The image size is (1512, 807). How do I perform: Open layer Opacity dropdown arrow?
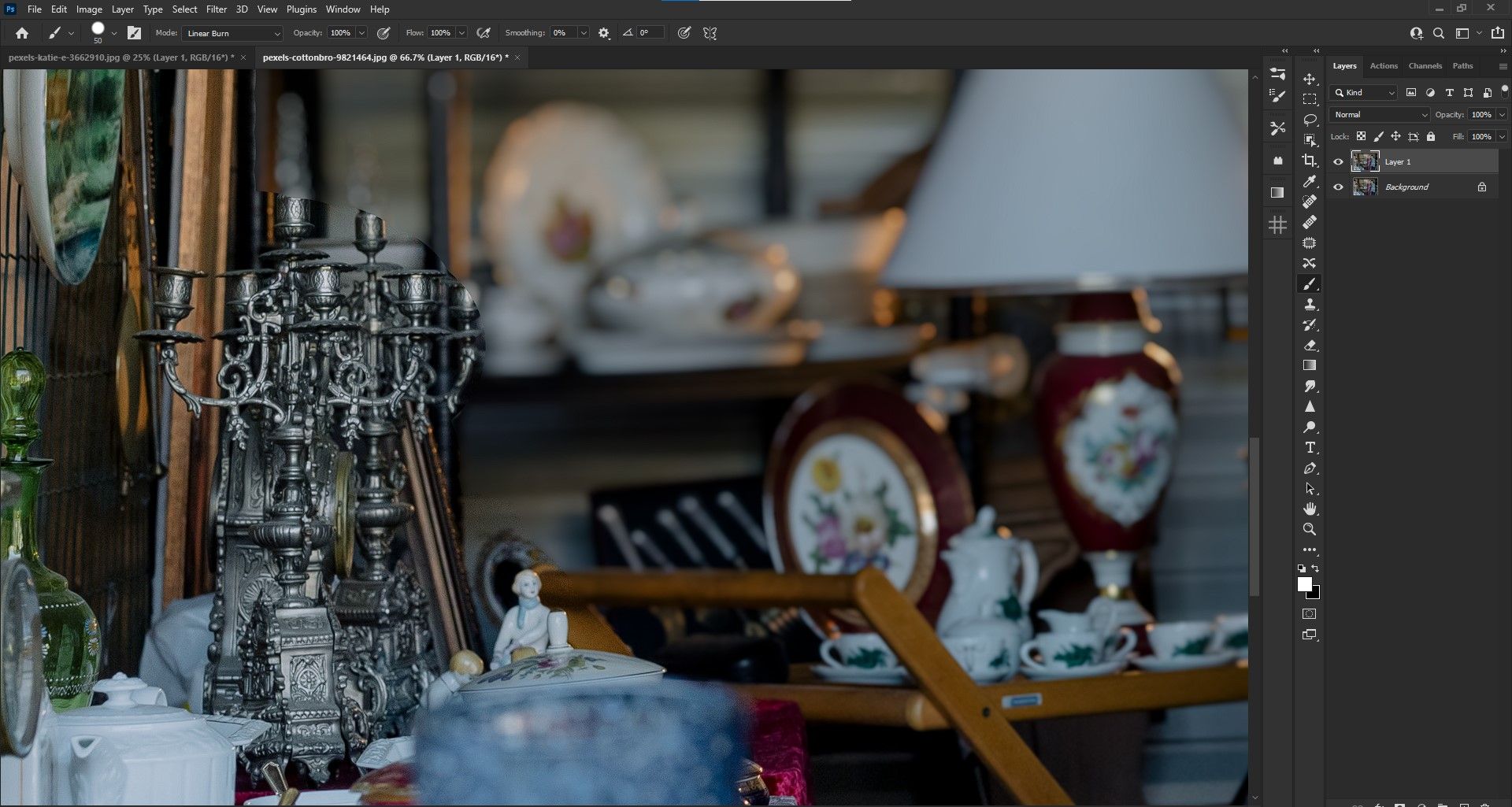(x=1502, y=115)
